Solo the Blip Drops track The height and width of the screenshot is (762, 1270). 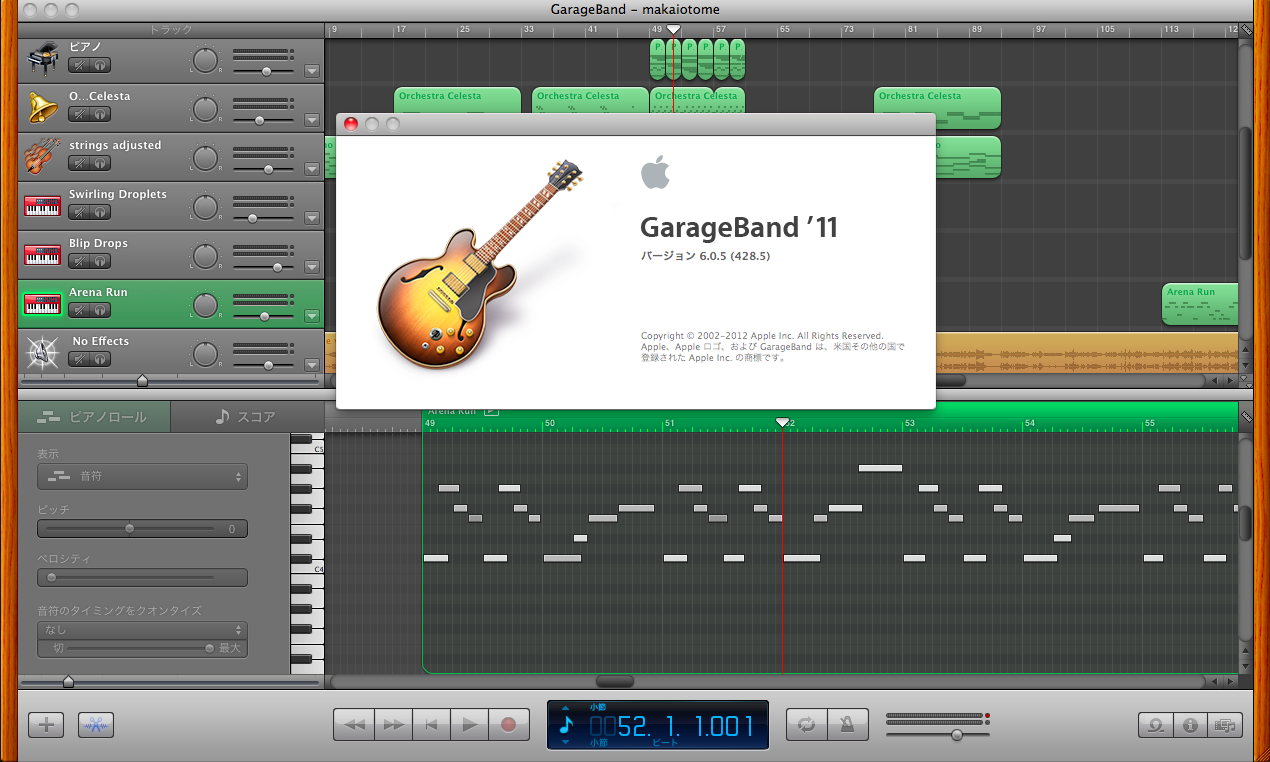point(100,261)
